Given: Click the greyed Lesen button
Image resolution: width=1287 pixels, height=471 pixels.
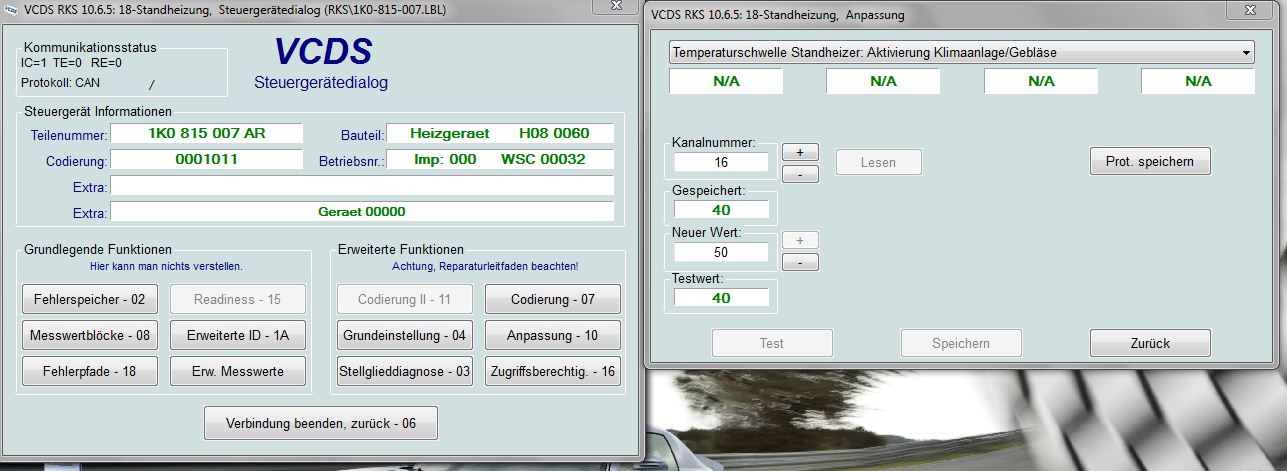Looking at the screenshot, I should pos(878,162).
